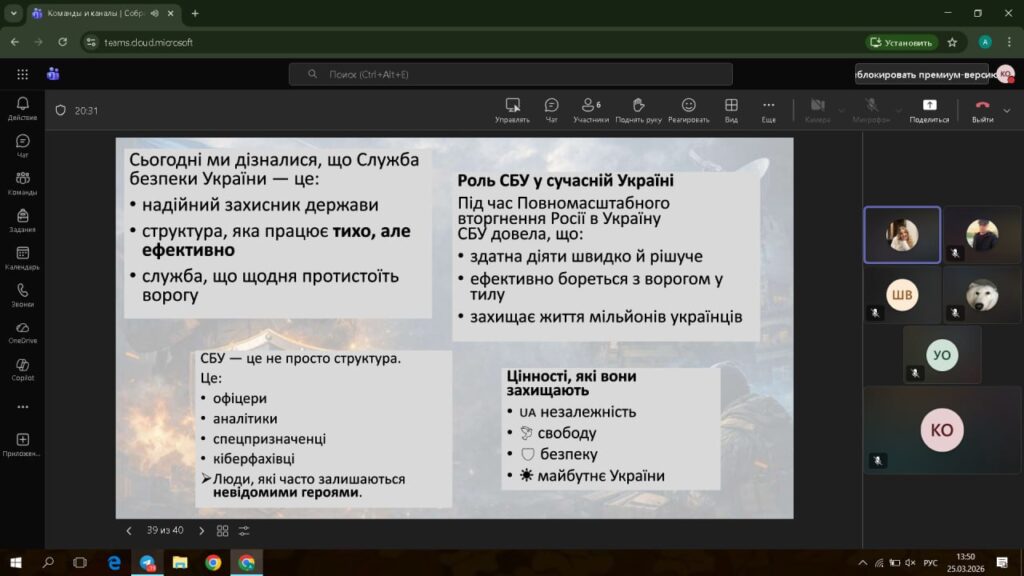Open the Еще more options menu
Viewport: 1024px width, 576px height.
point(768,109)
